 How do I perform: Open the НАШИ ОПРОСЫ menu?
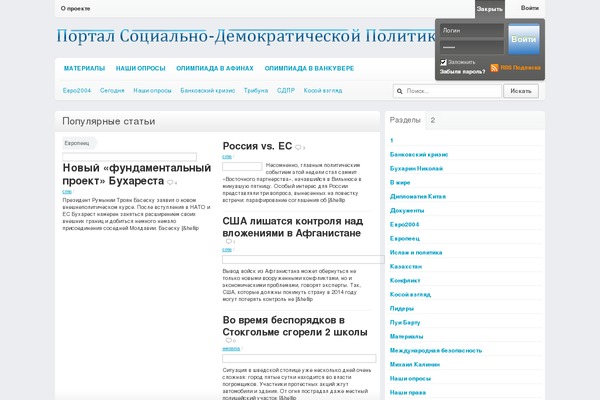[140, 69]
